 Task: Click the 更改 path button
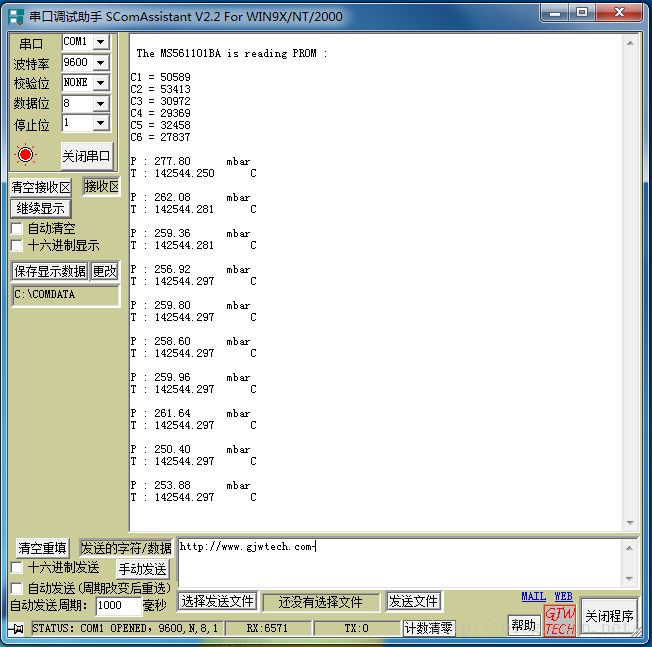pyautogui.click(x=104, y=271)
